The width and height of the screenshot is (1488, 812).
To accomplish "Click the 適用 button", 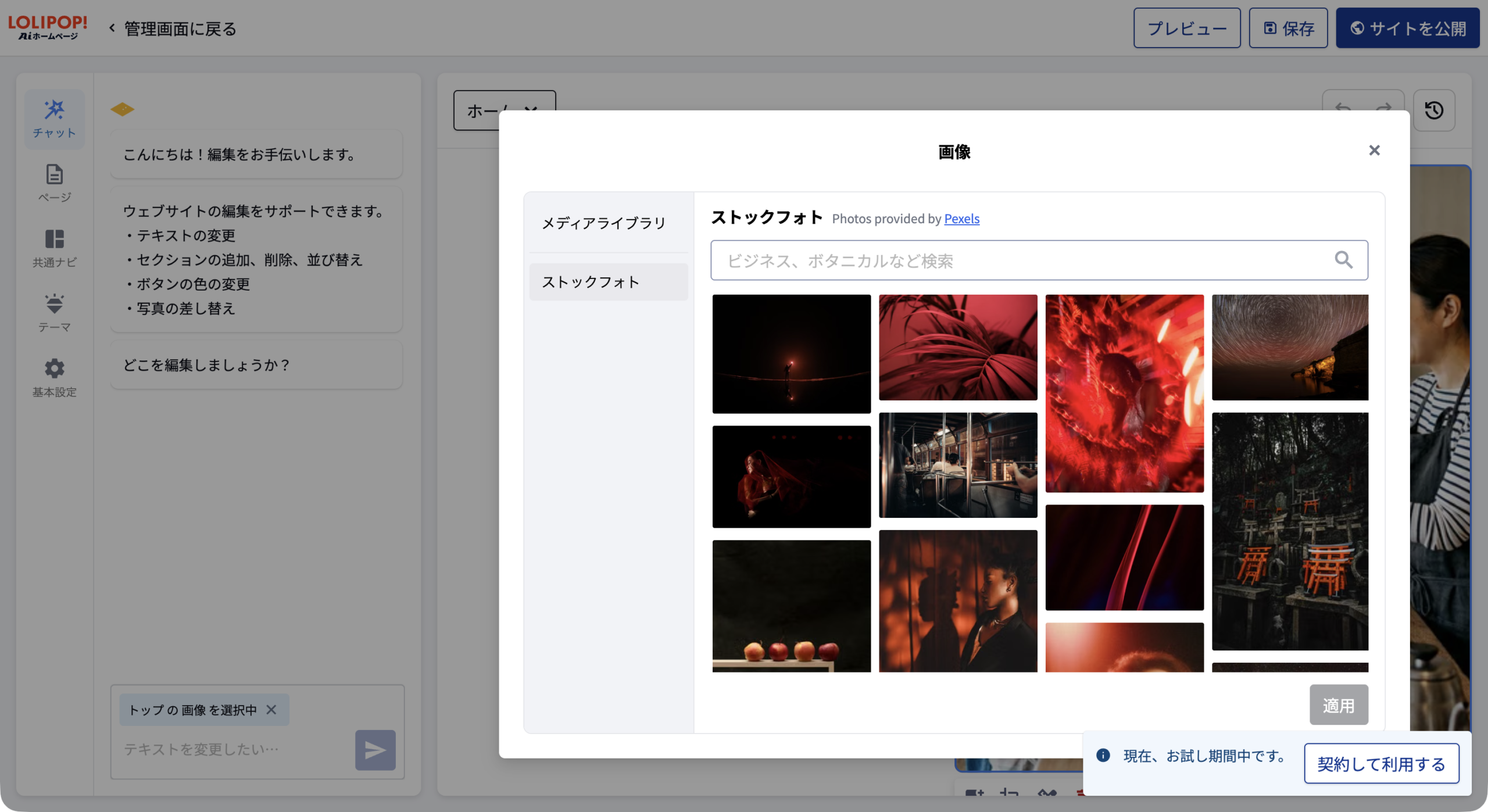I will click(1339, 705).
